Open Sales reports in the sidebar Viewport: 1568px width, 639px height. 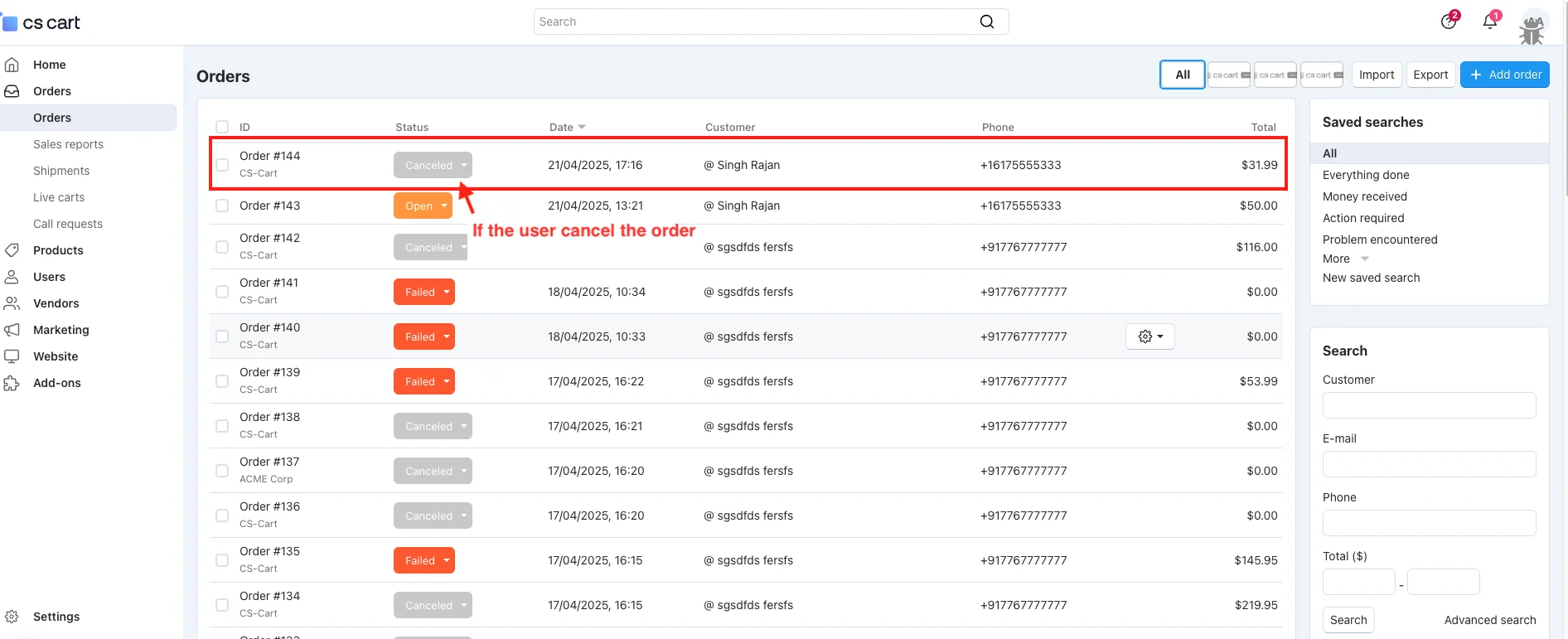click(68, 144)
